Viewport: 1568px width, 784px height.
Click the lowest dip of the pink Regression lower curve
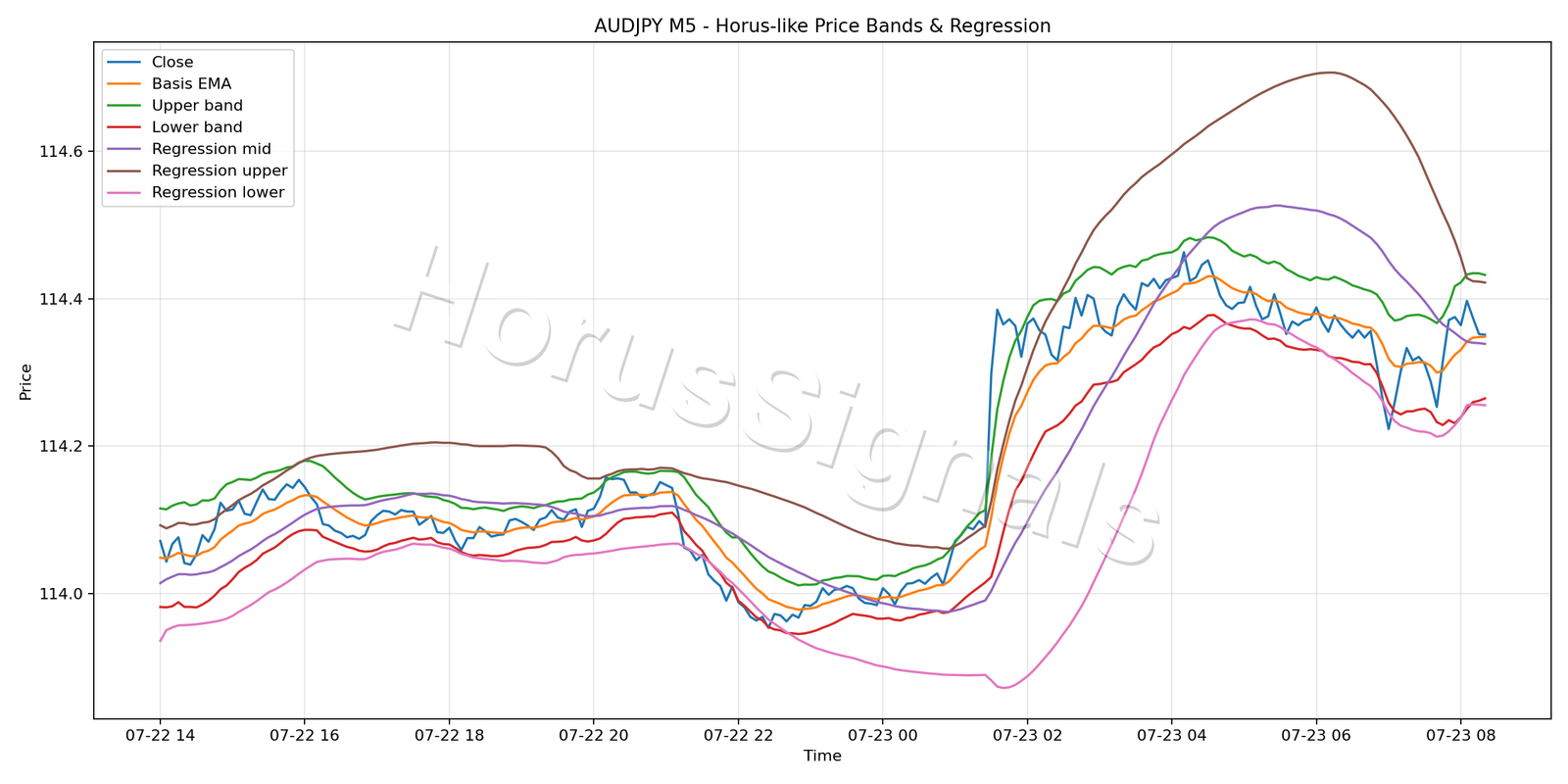coord(1004,688)
